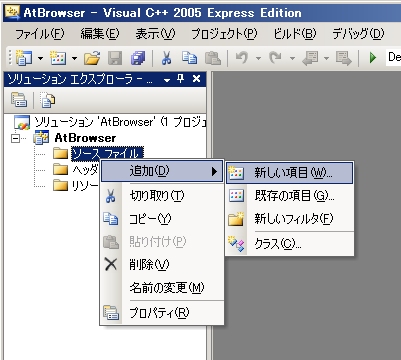This screenshot has height=360, width=401.
Task: Click the New Project toolbar icon
Action: (x=23, y=58)
